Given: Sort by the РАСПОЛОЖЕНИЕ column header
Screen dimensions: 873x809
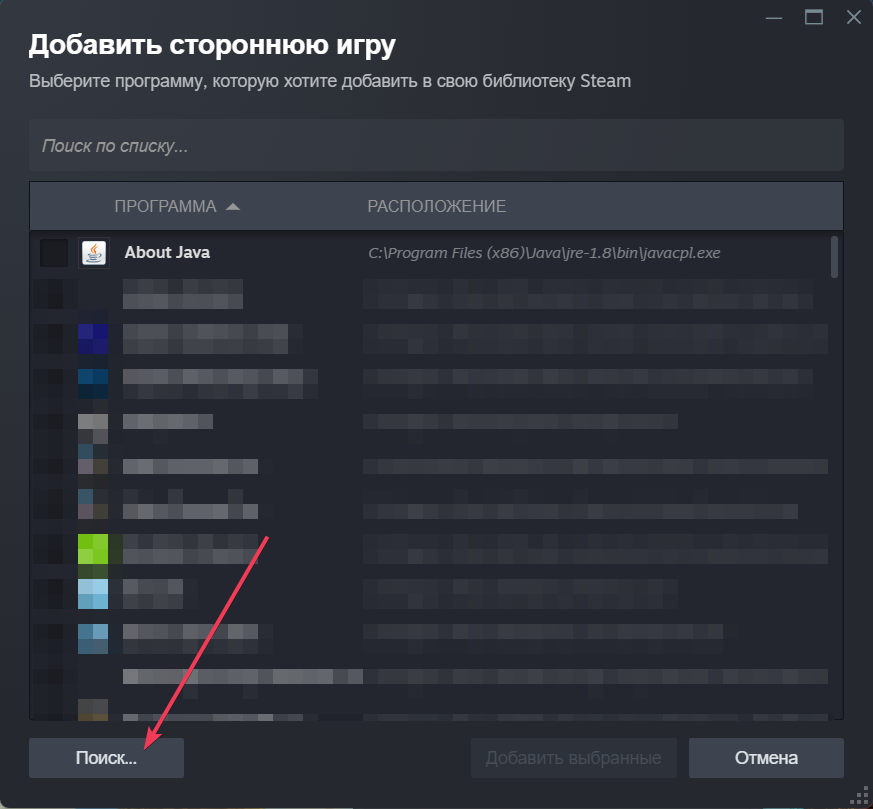Looking at the screenshot, I should click(x=436, y=207).
